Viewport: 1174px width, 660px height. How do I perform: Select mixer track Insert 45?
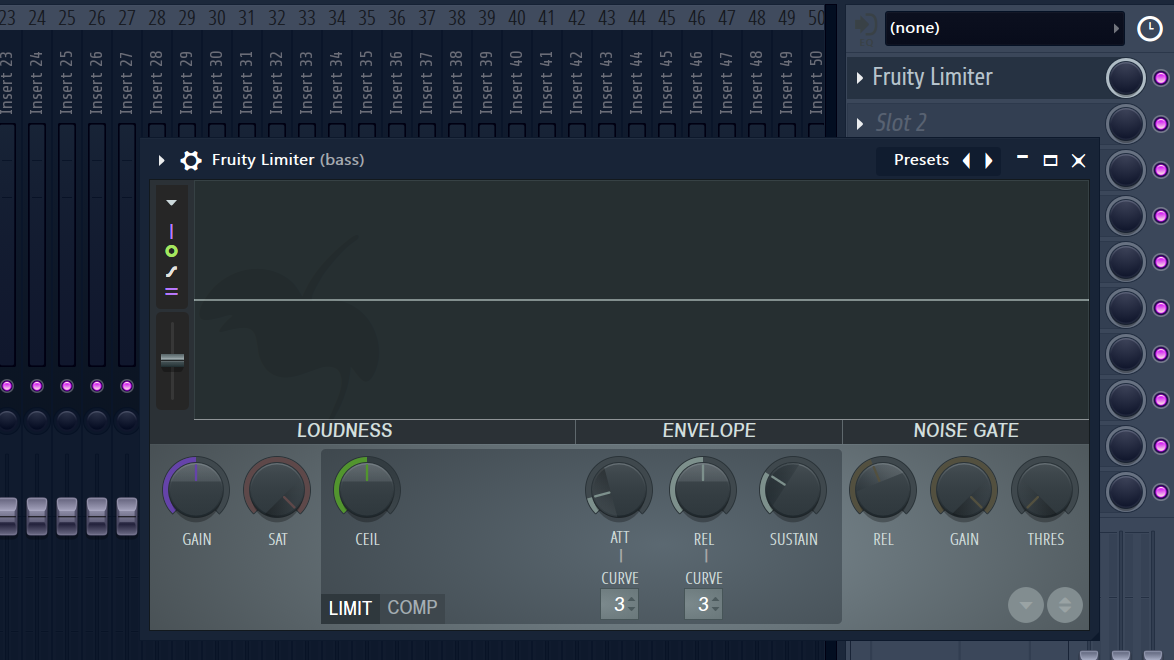666,82
